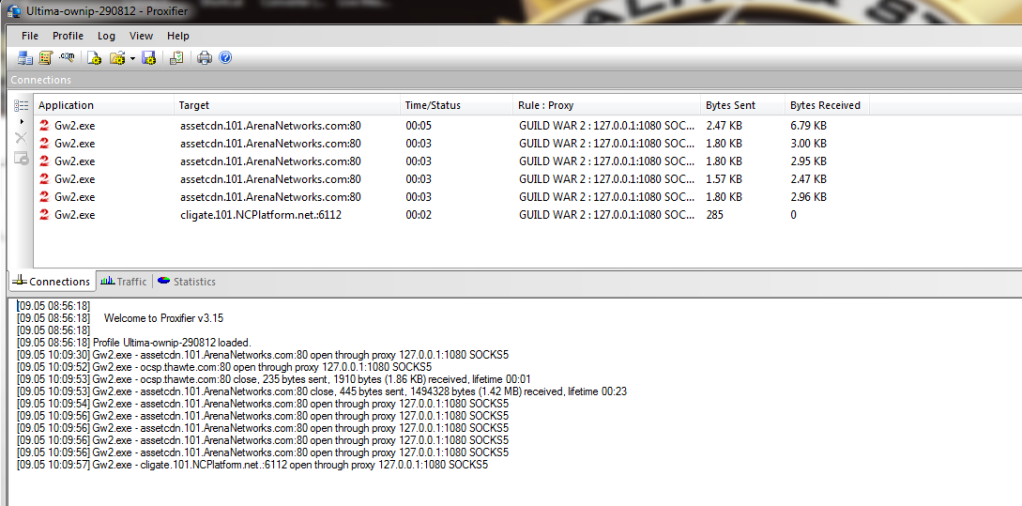Click the 285 bytes sent cell
The image size is (1022, 506).
coord(714,215)
